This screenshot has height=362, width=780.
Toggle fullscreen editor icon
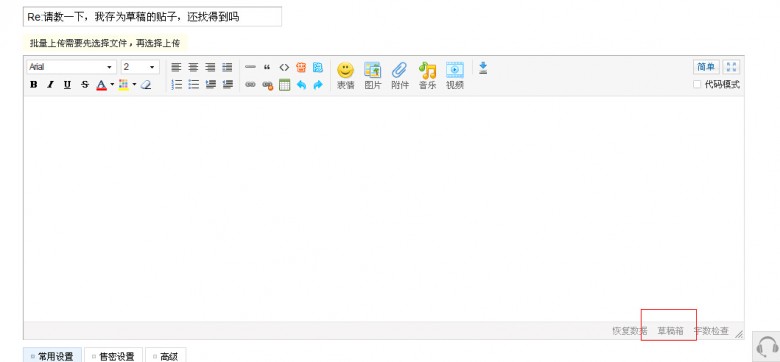(x=731, y=67)
